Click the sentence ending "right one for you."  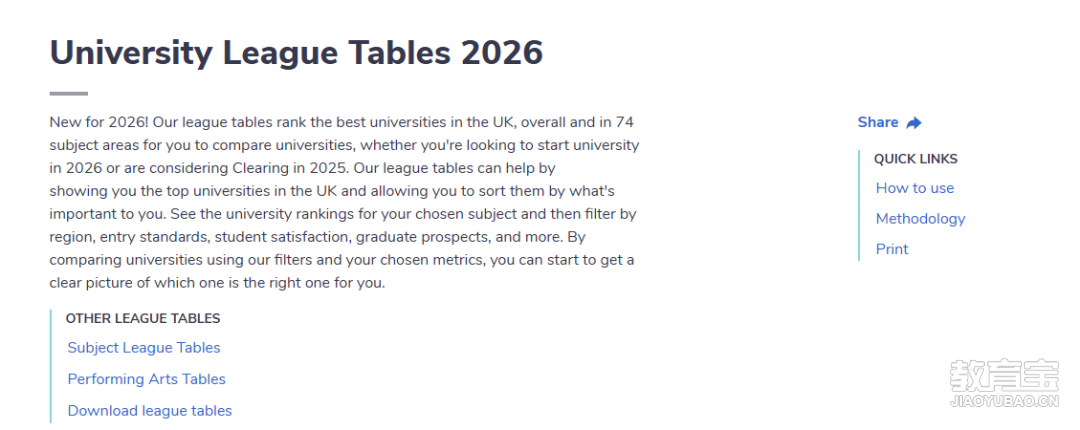tap(217, 283)
